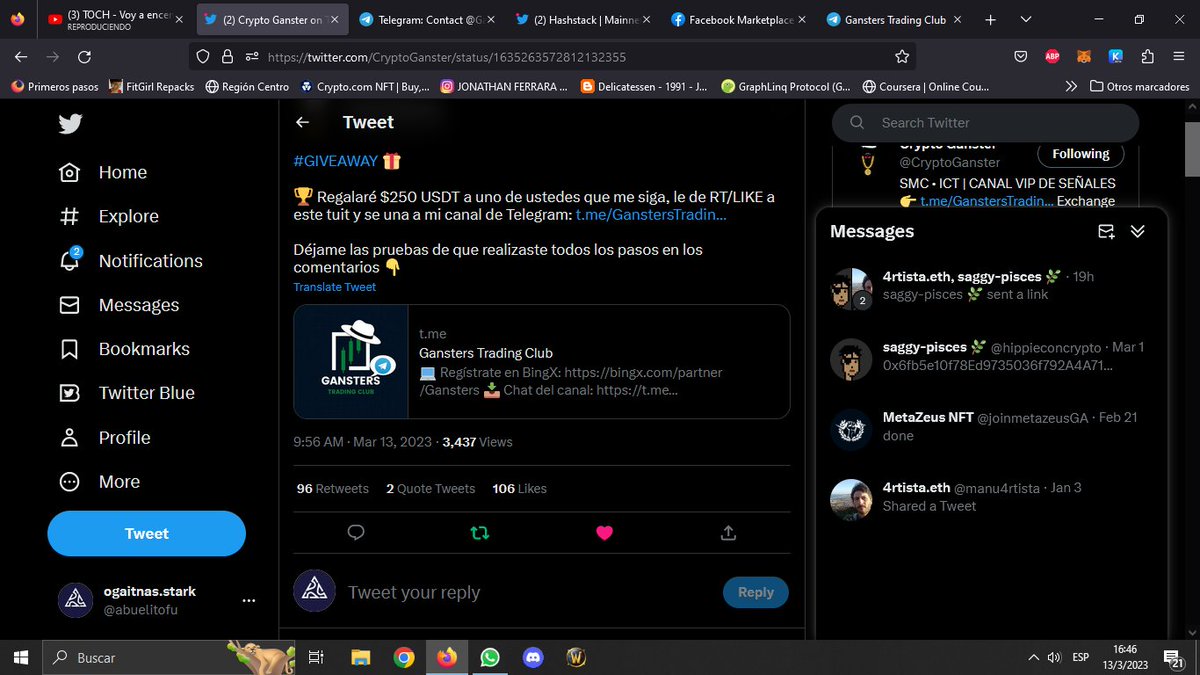Open WhatsApp from the taskbar
Image resolution: width=1200 pixels, height=675 pixels.
(x=489, y=657)
